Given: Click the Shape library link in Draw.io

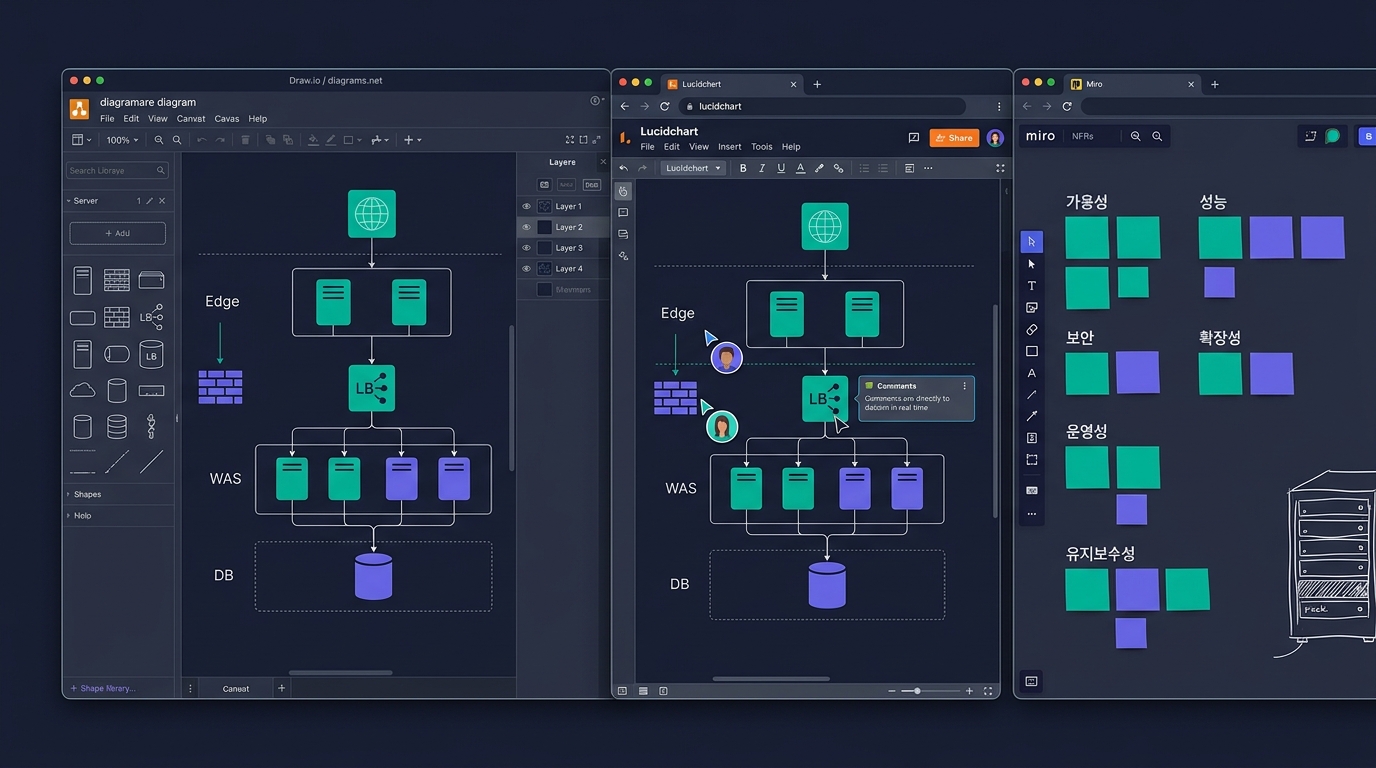Looking at the screenshot, I should (102, 688).
